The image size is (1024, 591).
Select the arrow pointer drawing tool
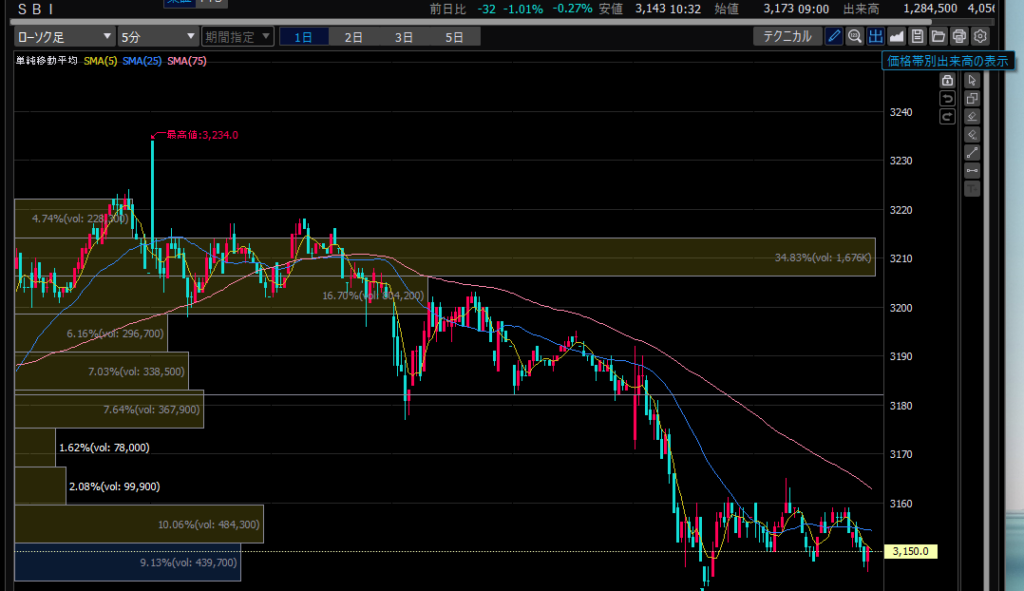click(x=972, y=80)
